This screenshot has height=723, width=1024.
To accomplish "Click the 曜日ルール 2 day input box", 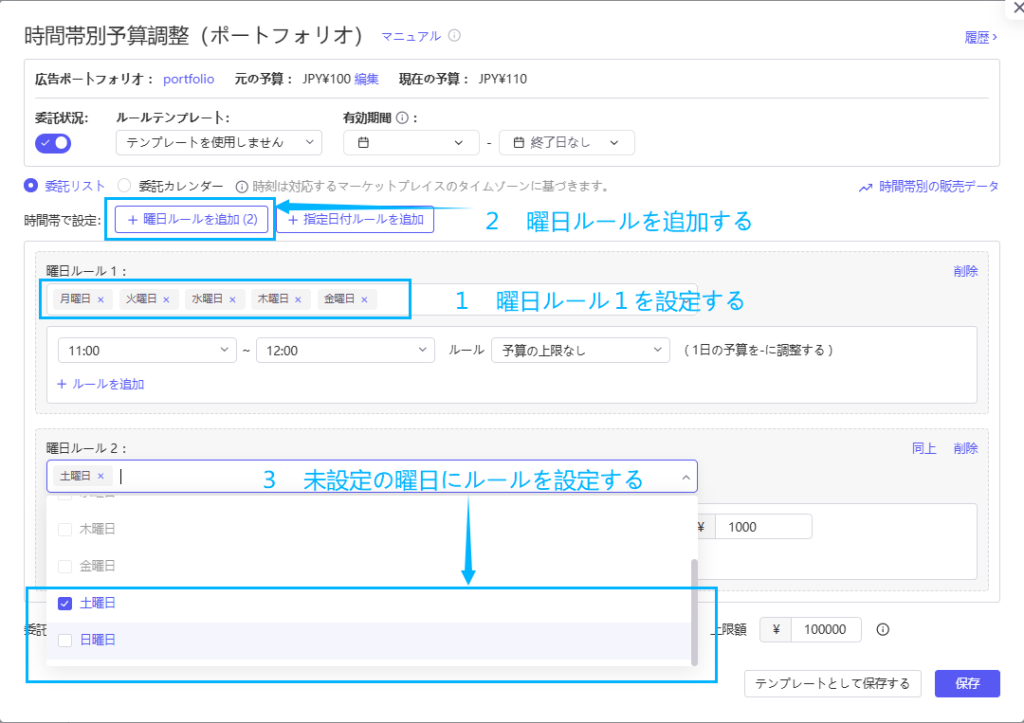I will tap(372, 477).
